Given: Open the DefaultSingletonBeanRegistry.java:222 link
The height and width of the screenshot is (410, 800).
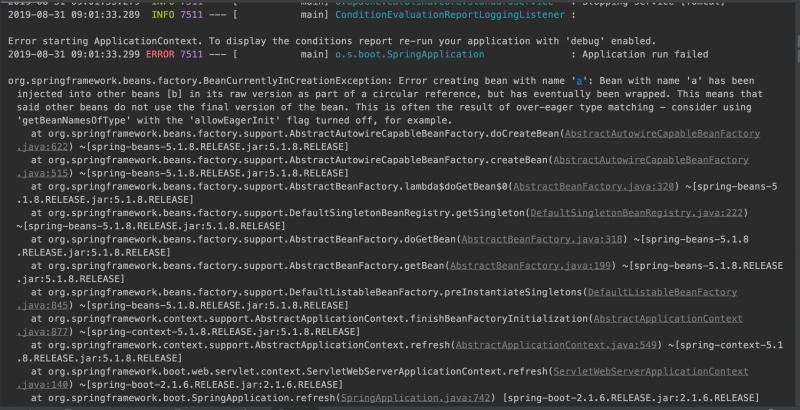Looking at the screenshot, I should pyautogui.click(x=637, y=213).
